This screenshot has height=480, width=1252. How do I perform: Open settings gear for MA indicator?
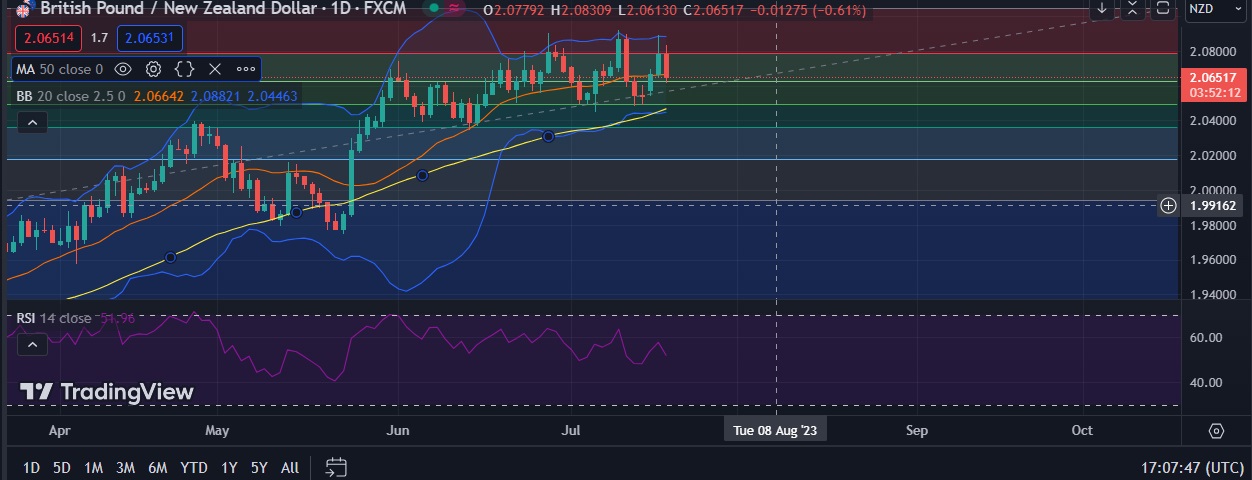(153, 69)
